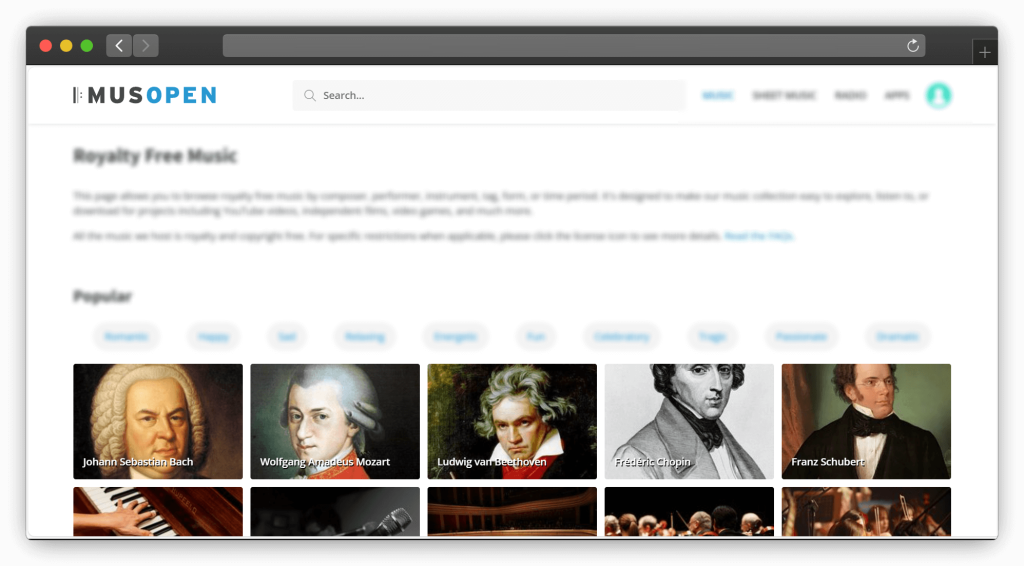Open the Radio nav item
This screenshot has width=1024, height=566.
pyautogui.click(x=850, y=95)
